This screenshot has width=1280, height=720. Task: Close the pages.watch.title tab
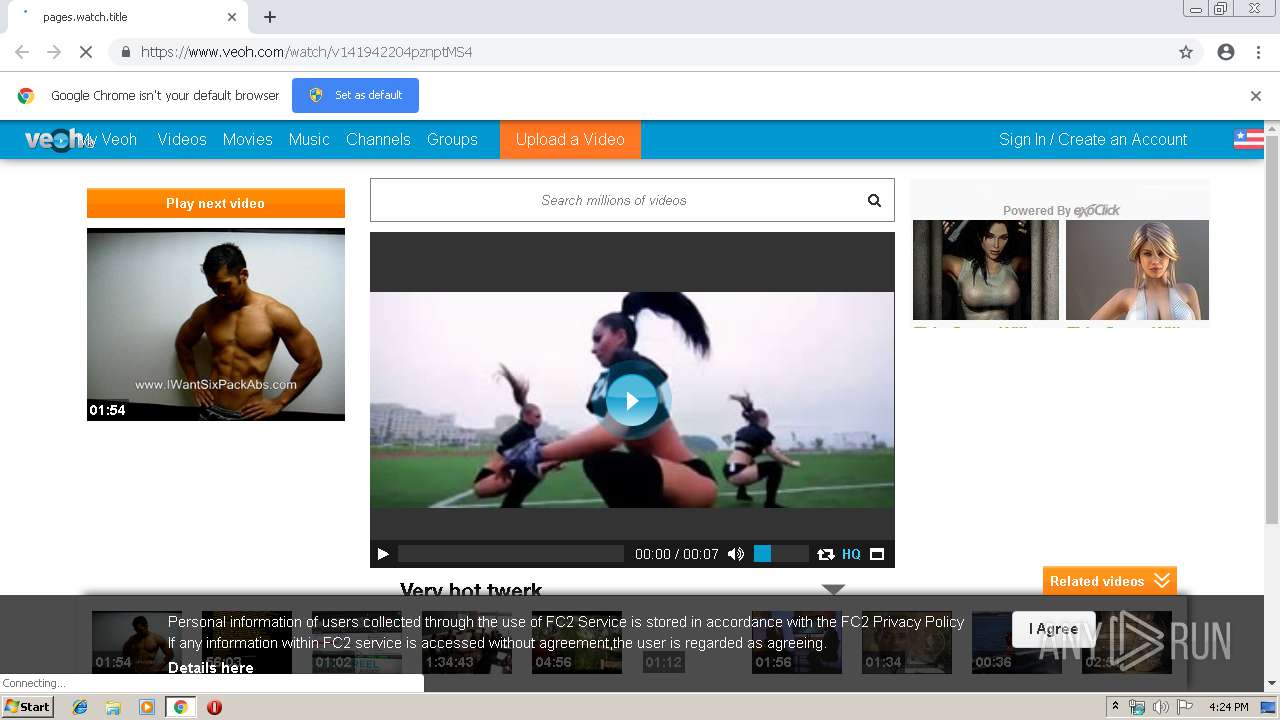(232, 17)
